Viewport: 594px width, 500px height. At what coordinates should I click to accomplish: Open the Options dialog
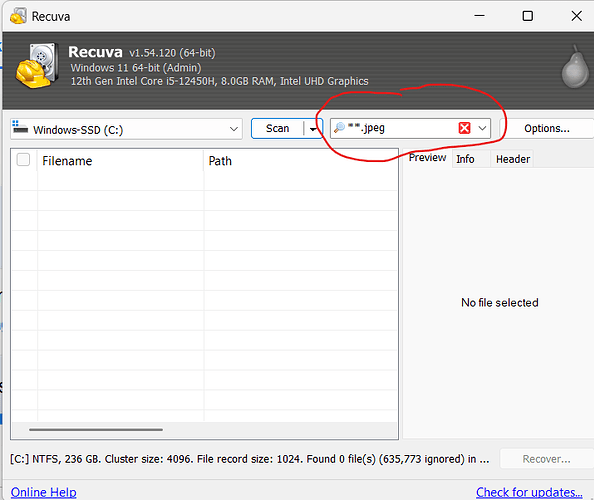(x=547, y=128)
